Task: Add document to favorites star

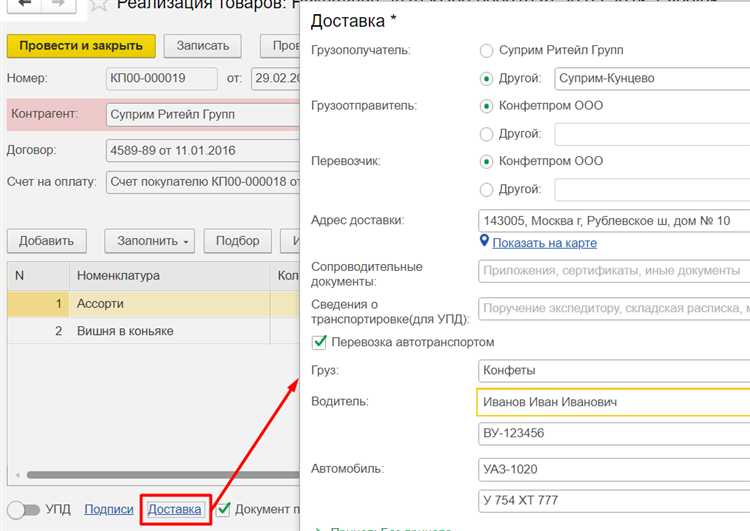Action: click(x=98, y=5)
